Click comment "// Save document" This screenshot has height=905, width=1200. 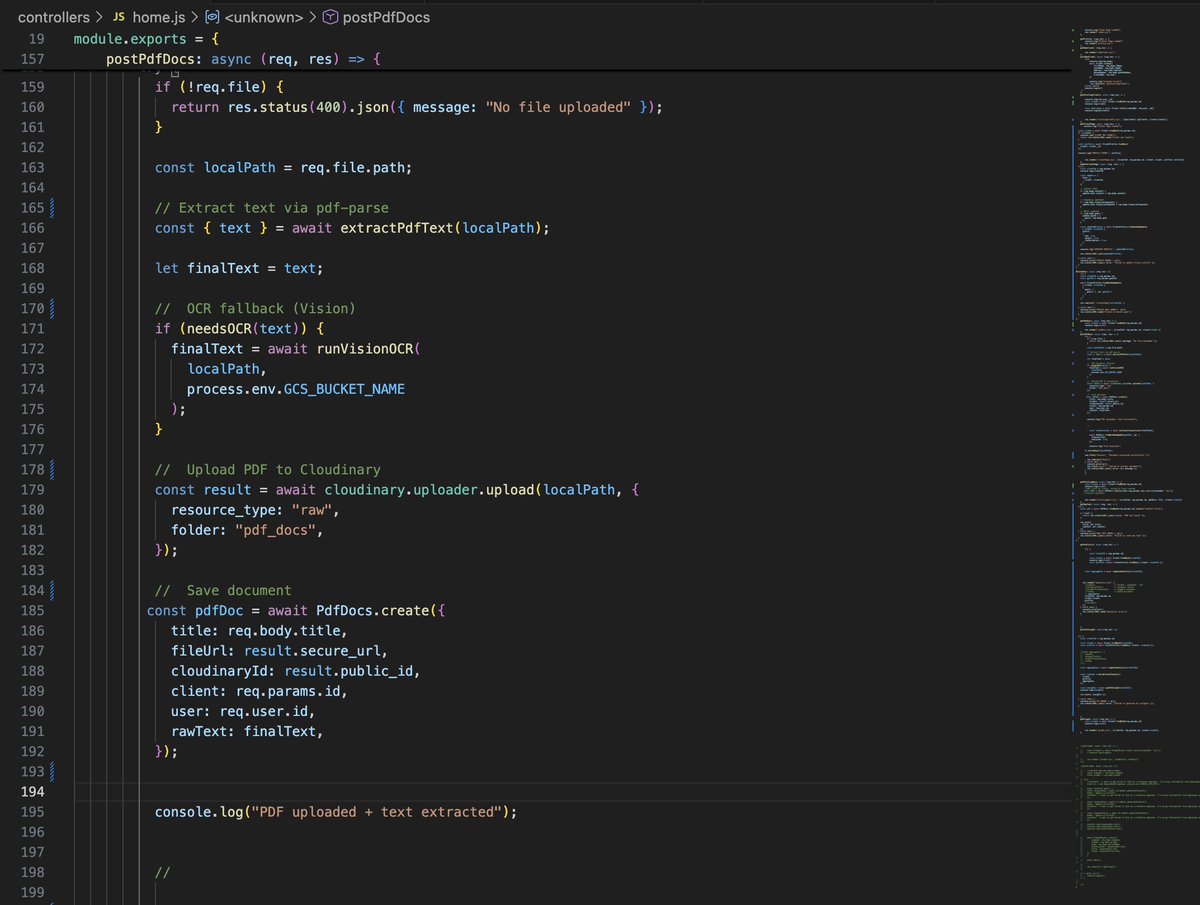tap(223, 590)
